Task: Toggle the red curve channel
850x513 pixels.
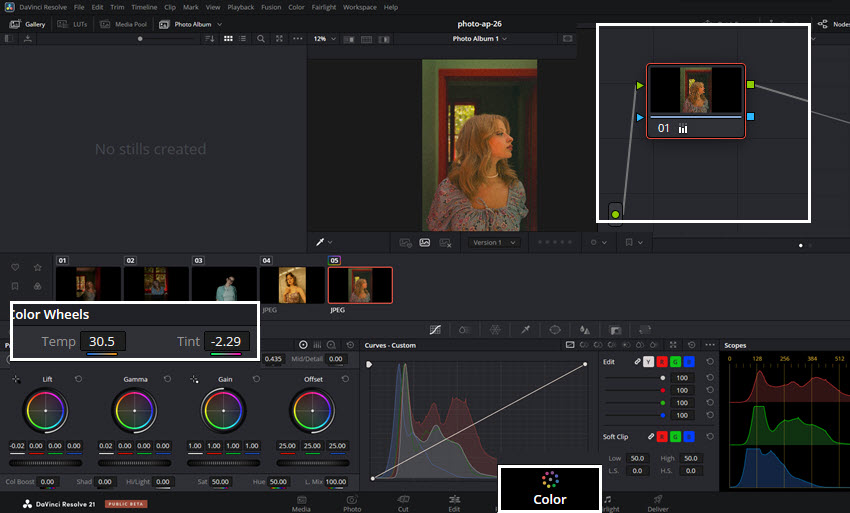Action: point(662,362)
